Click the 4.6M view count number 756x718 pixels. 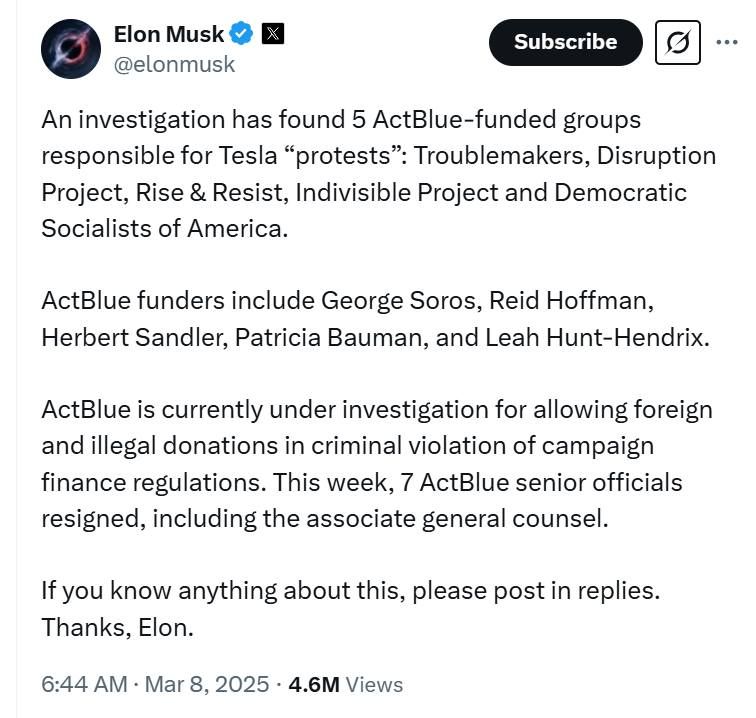(314, 684)
